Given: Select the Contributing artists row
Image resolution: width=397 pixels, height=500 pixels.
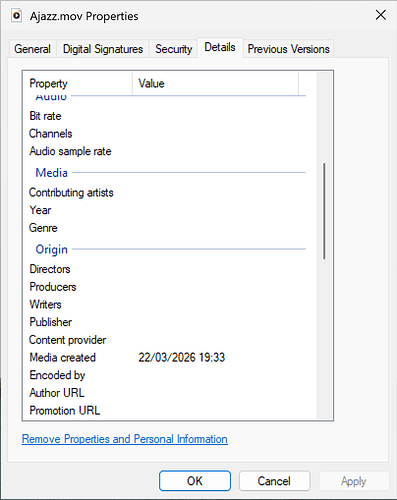Looking at the screenshot, I should click(x=167, y=193).
